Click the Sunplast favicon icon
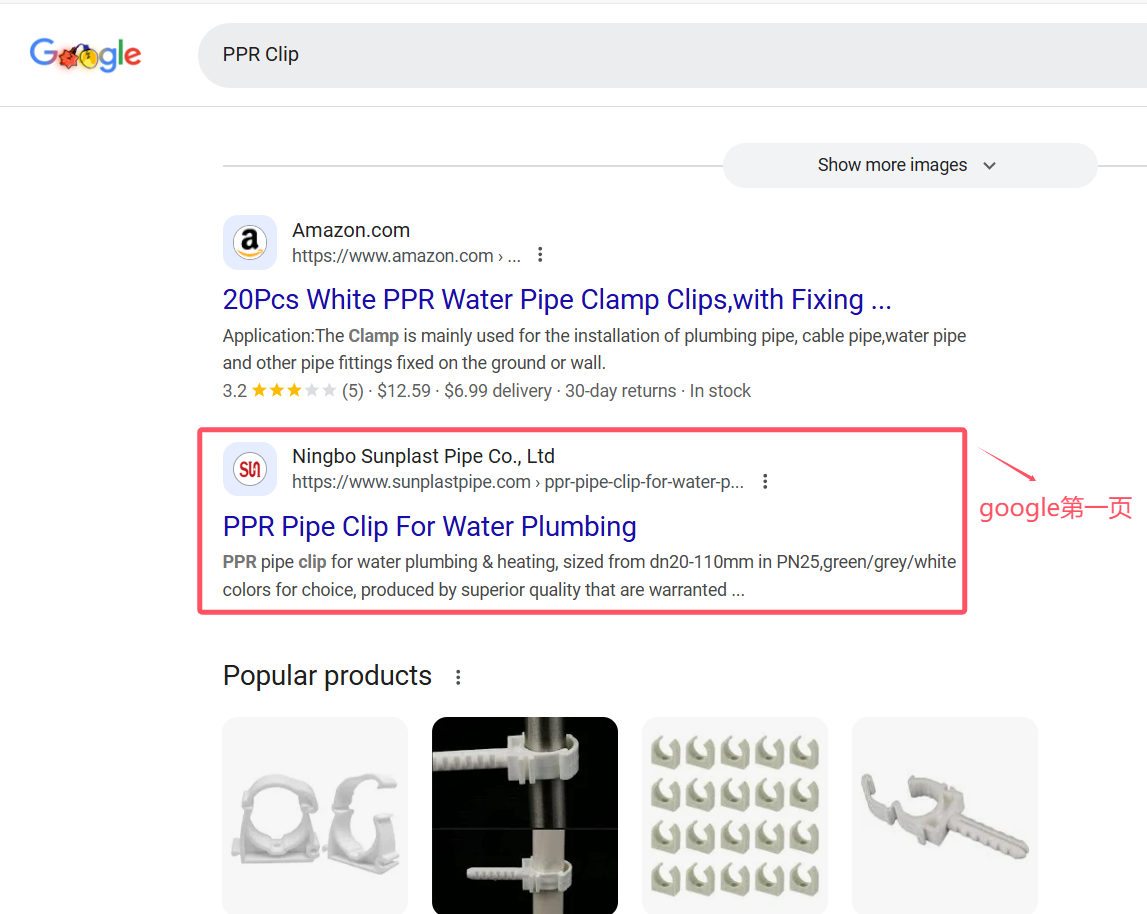 [249, 469]
